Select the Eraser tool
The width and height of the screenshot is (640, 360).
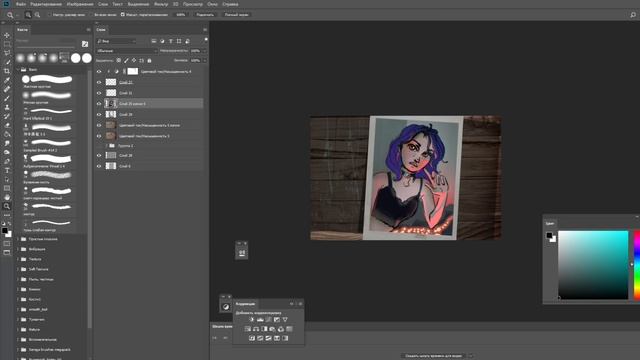pyautogui.click(x=7, y=125)
